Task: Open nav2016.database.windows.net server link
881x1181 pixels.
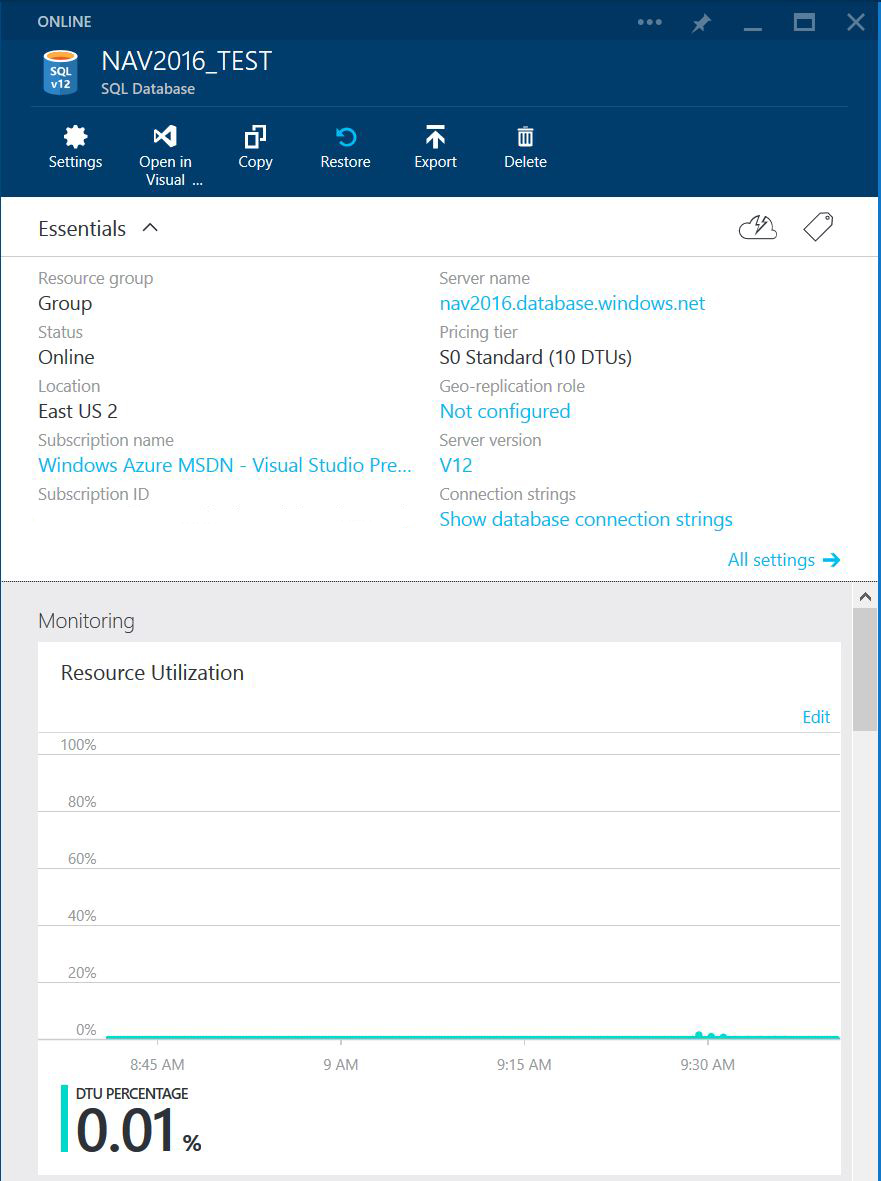Action: [x=572, y=304]
